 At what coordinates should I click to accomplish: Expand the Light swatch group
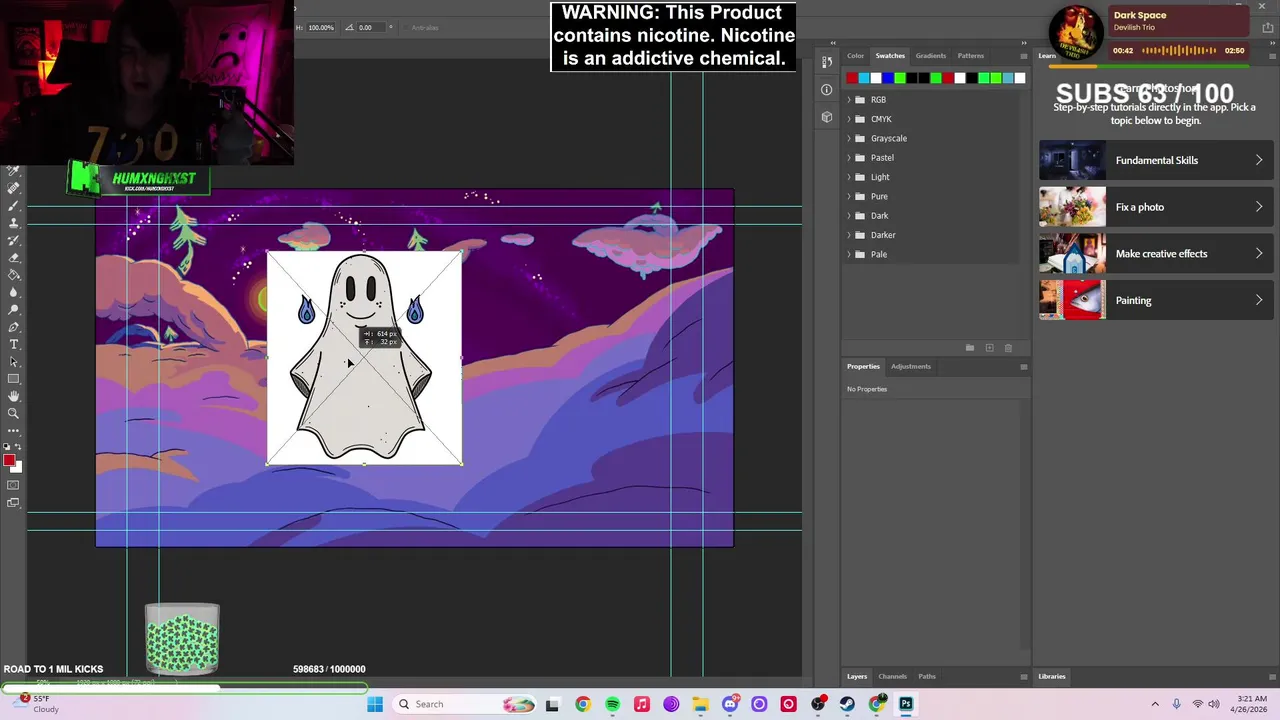tap(849, 177)
